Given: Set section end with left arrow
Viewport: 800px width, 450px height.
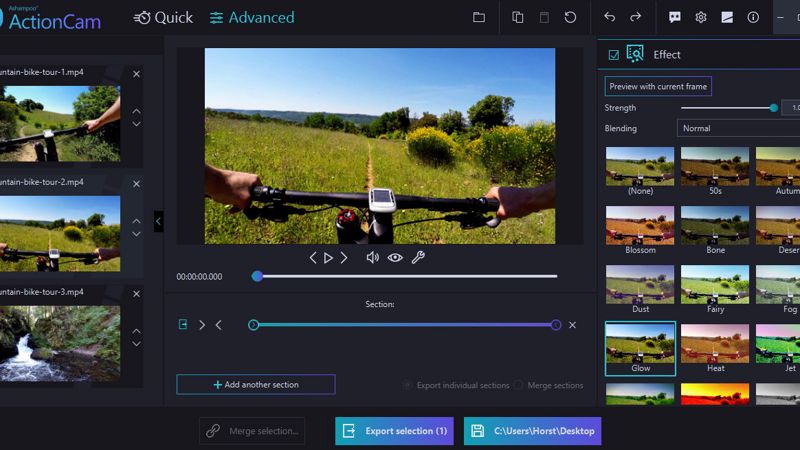Looking at the screenshot, I should pyautogui.click(x=218, y=325).
